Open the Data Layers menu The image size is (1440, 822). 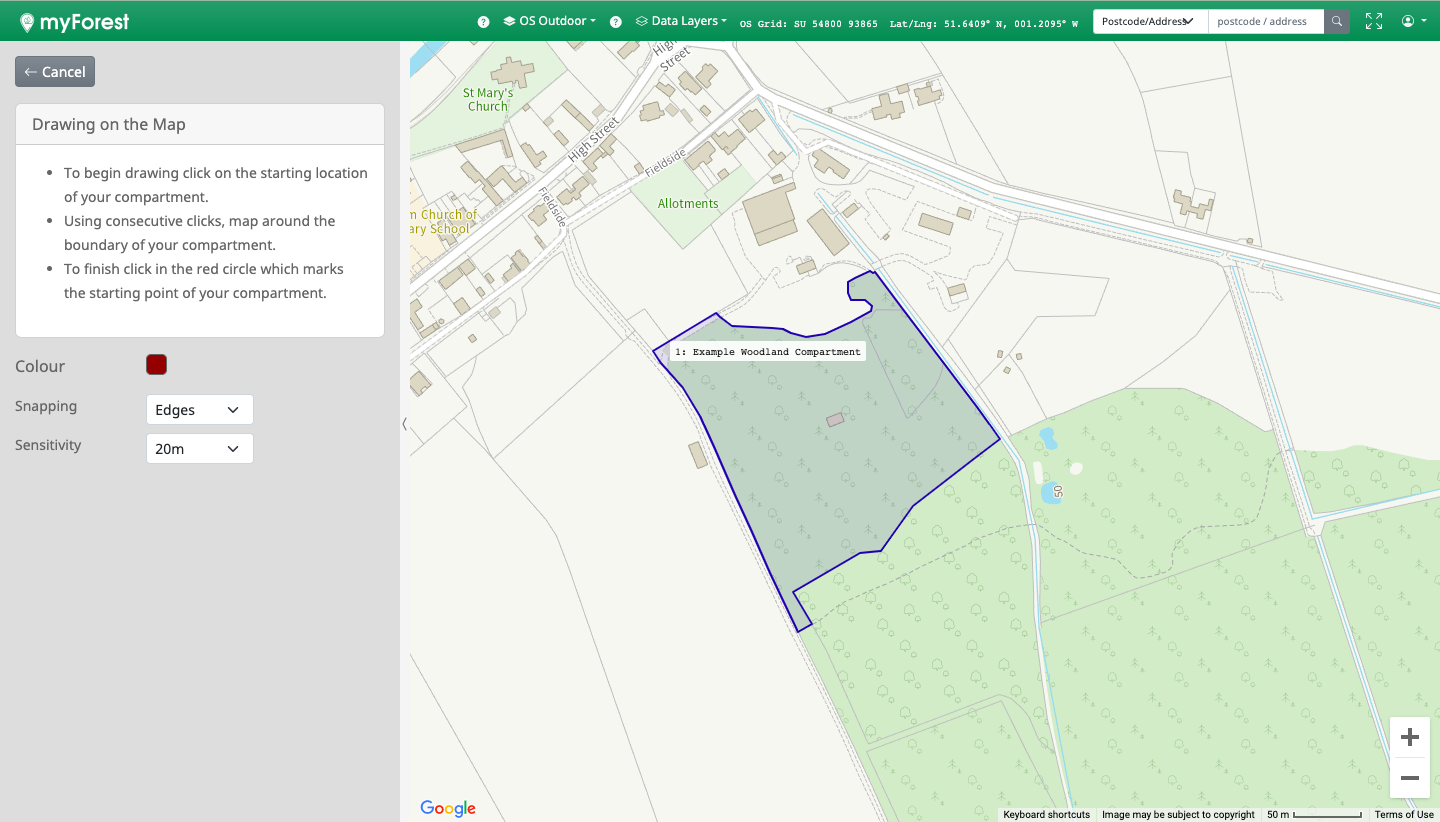click(682, 21)
